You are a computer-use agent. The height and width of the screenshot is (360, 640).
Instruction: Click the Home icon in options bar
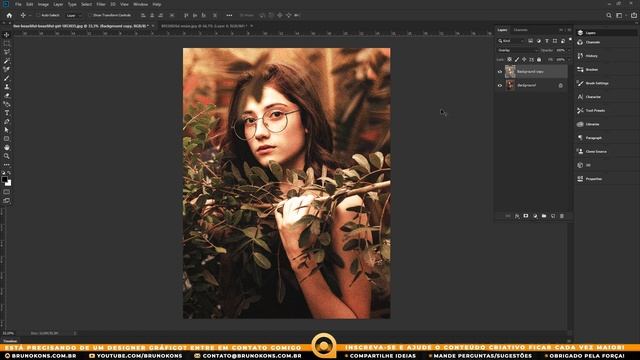coord(9,15)
